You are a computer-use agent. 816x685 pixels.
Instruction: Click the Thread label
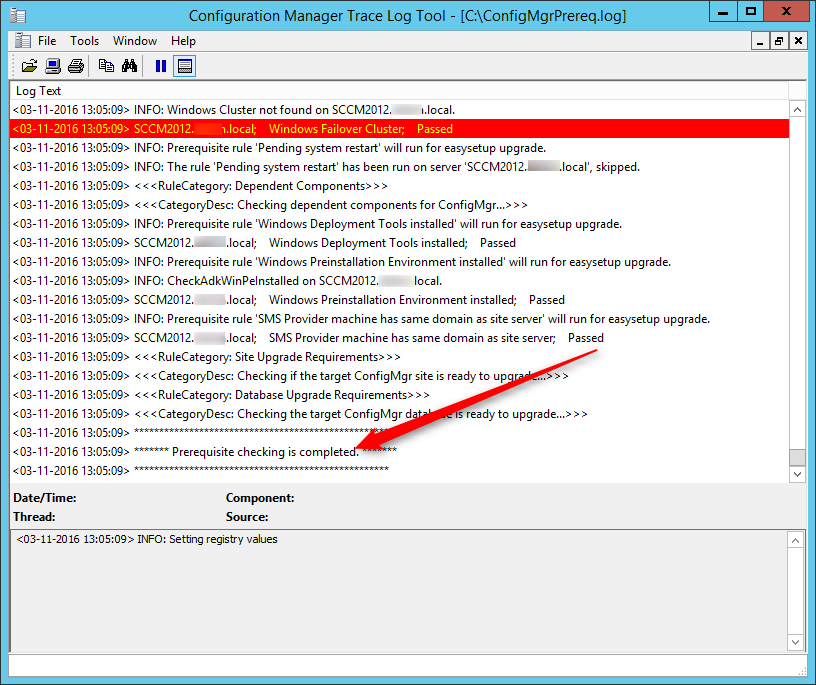pos(34,517)
